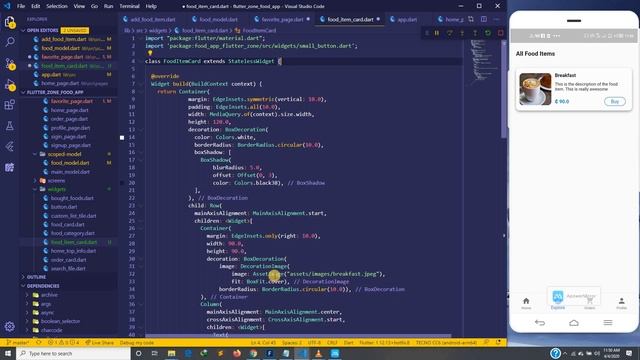Click the taskbar search box
640x360 pixels.
coord(73,353)
